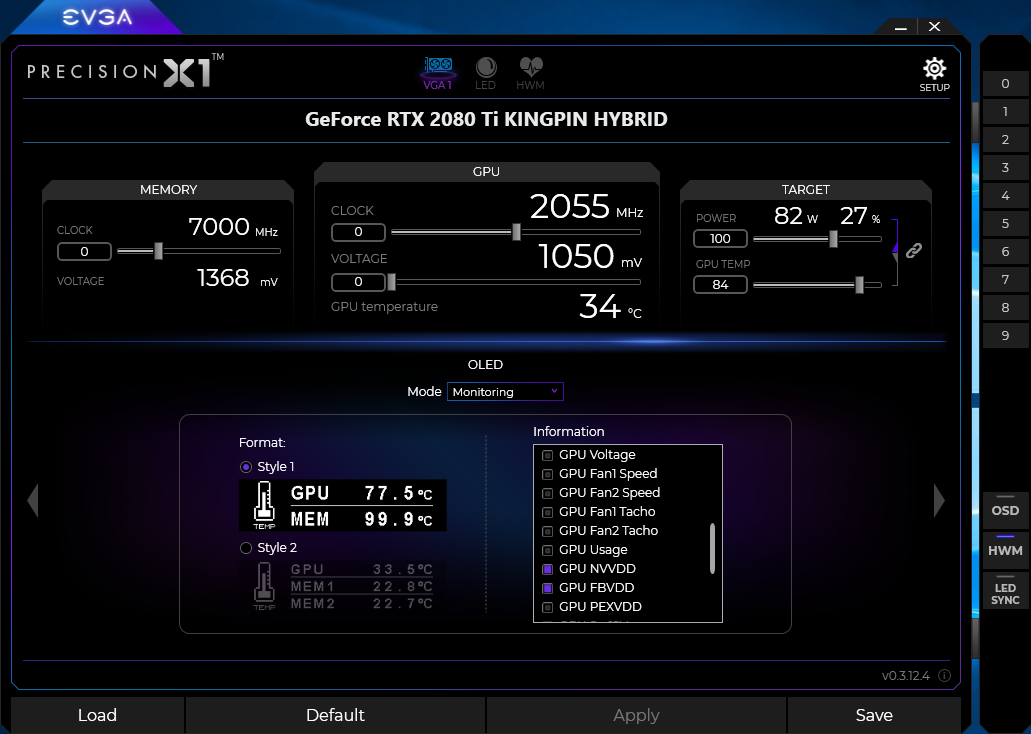
Task: Tick the GPU Fan1 Tacho checkbox
Action: 547,512
